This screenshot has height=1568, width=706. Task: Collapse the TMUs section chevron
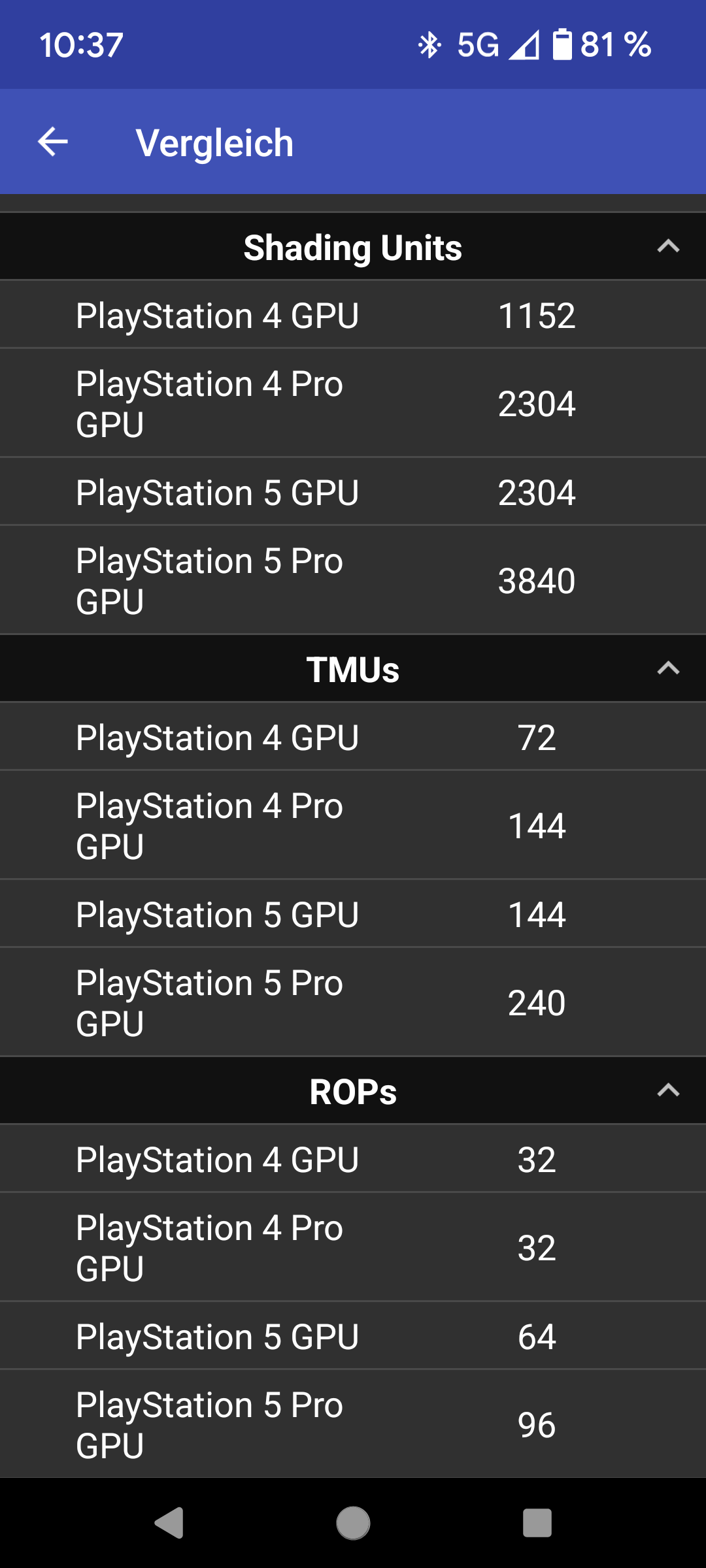[x=668, y=669]
